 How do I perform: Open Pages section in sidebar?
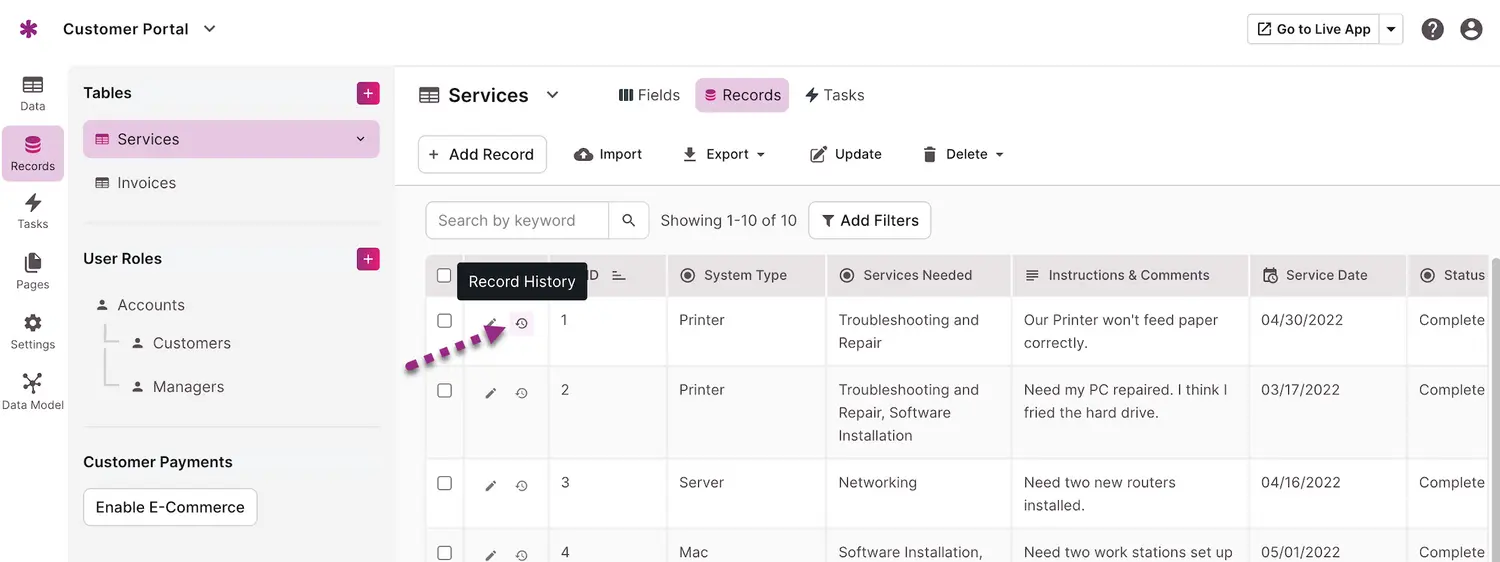(x=33, y=271)
